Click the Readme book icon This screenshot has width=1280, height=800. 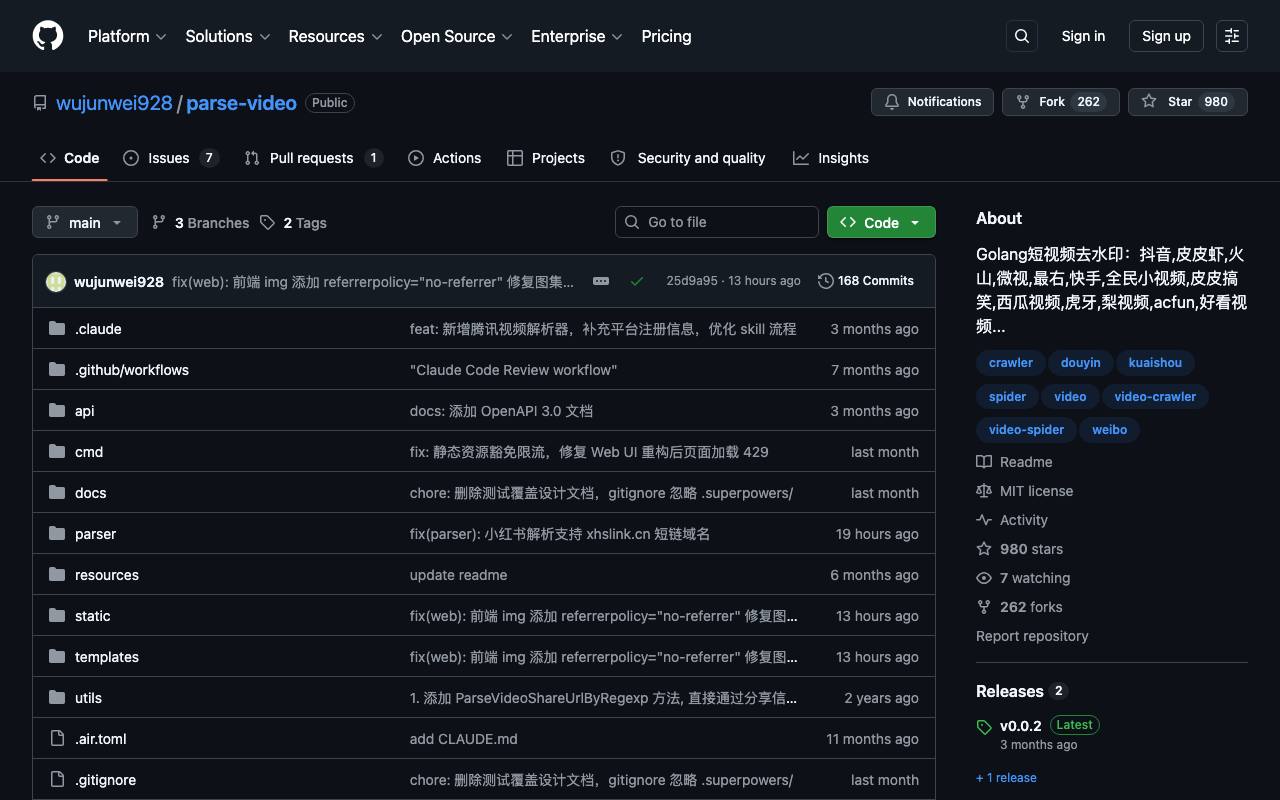984,462
